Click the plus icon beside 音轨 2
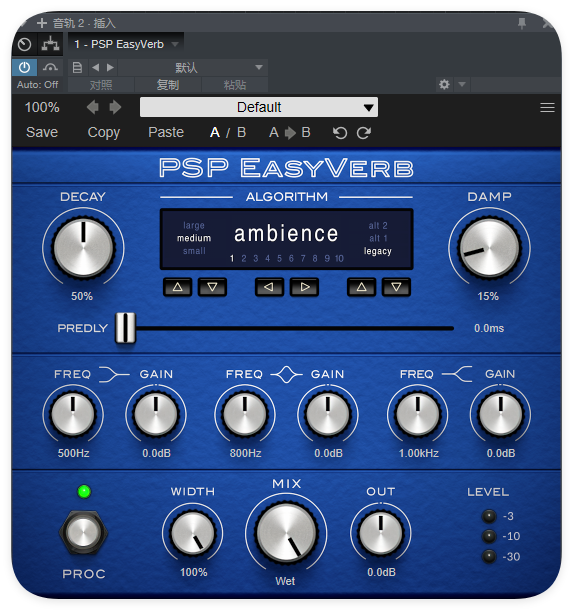The height and width of the screenshot is (610, 573). pos(42,23)
